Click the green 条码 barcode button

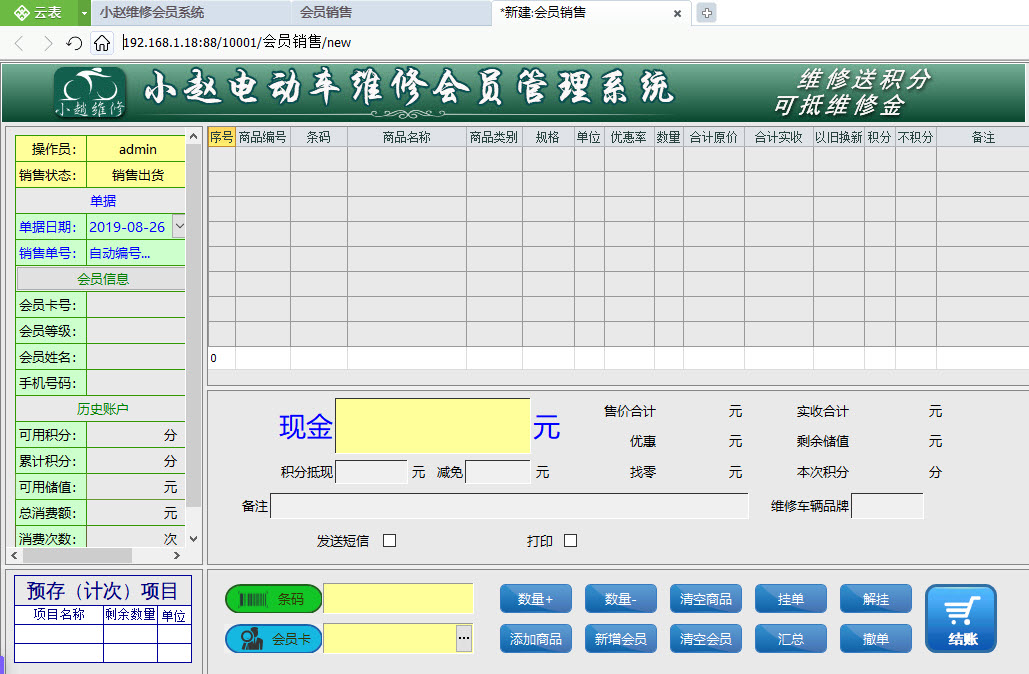pyautogui.click(x=273, y=599)
